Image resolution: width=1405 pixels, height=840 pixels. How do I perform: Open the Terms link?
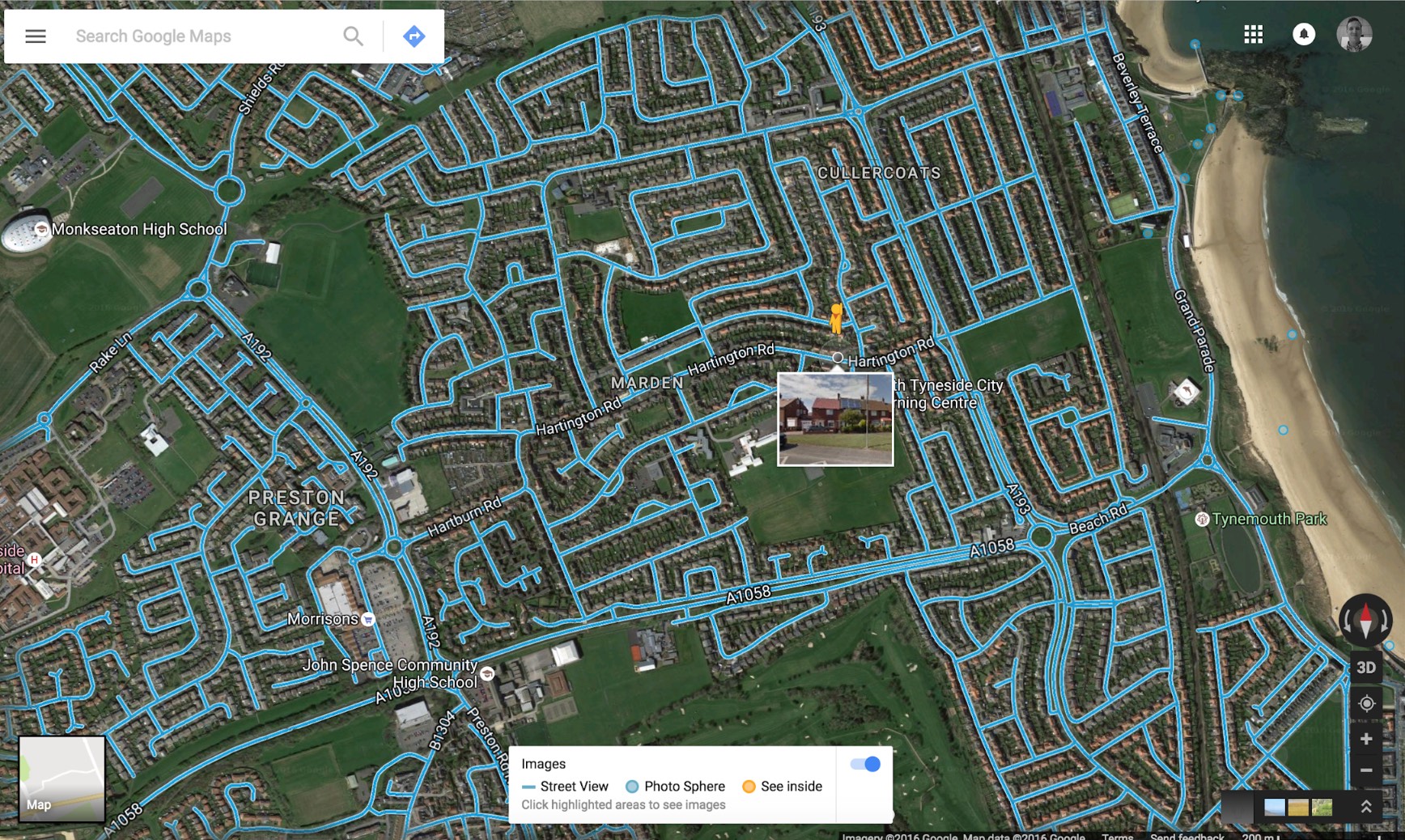(x=1117, y=836)
